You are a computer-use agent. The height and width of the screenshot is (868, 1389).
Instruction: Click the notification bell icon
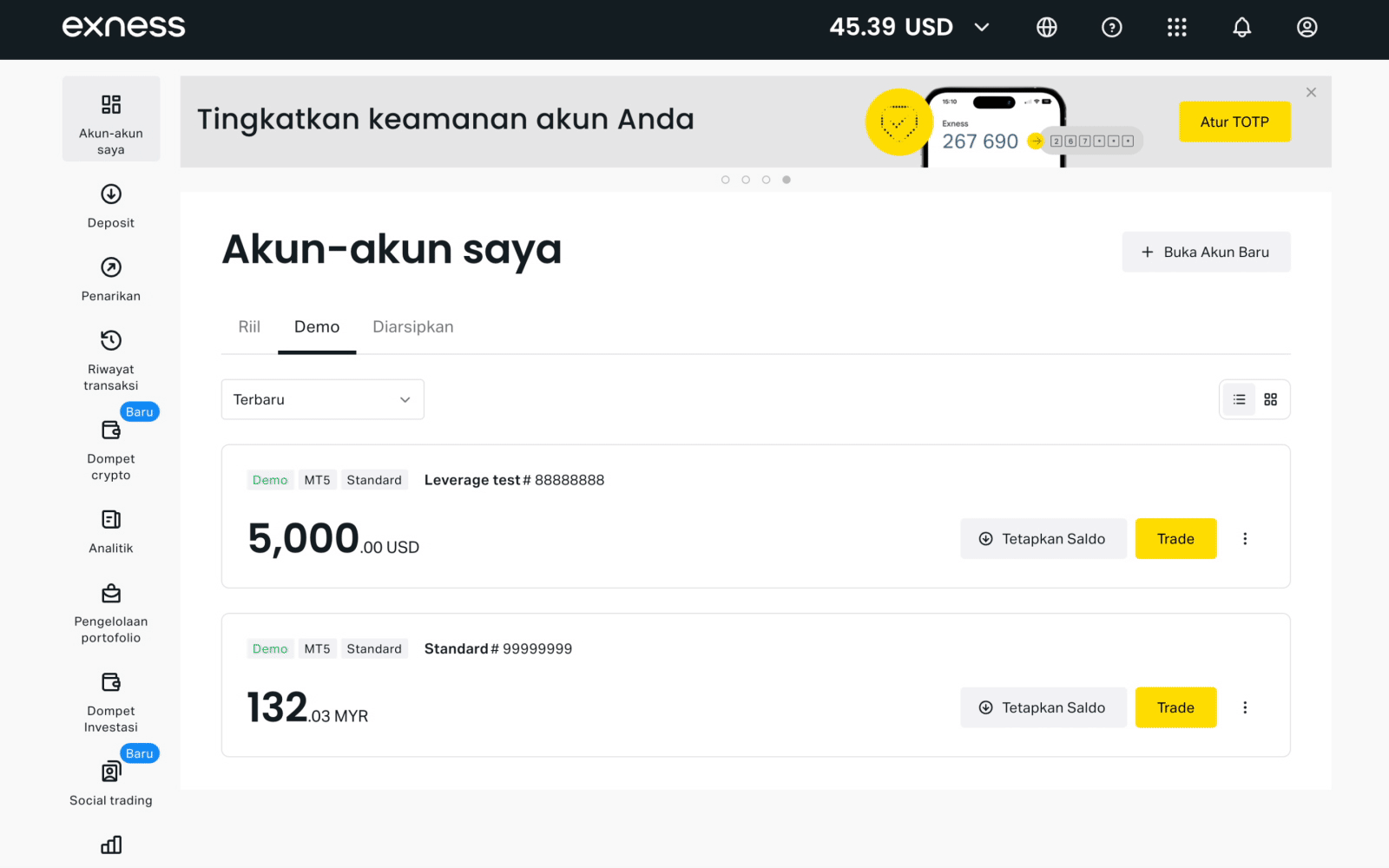point(1241,28)
